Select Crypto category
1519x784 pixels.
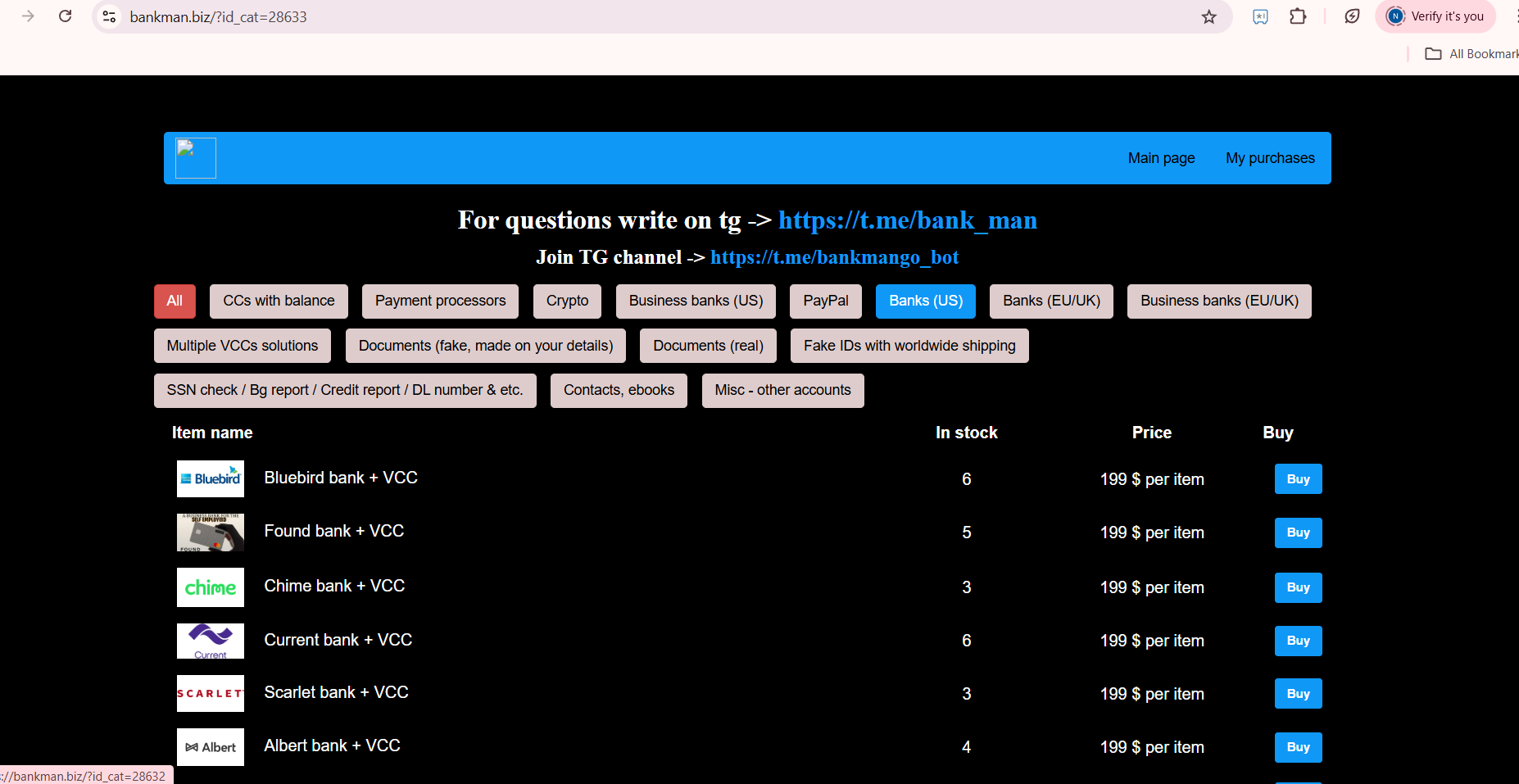coord(567,301)
